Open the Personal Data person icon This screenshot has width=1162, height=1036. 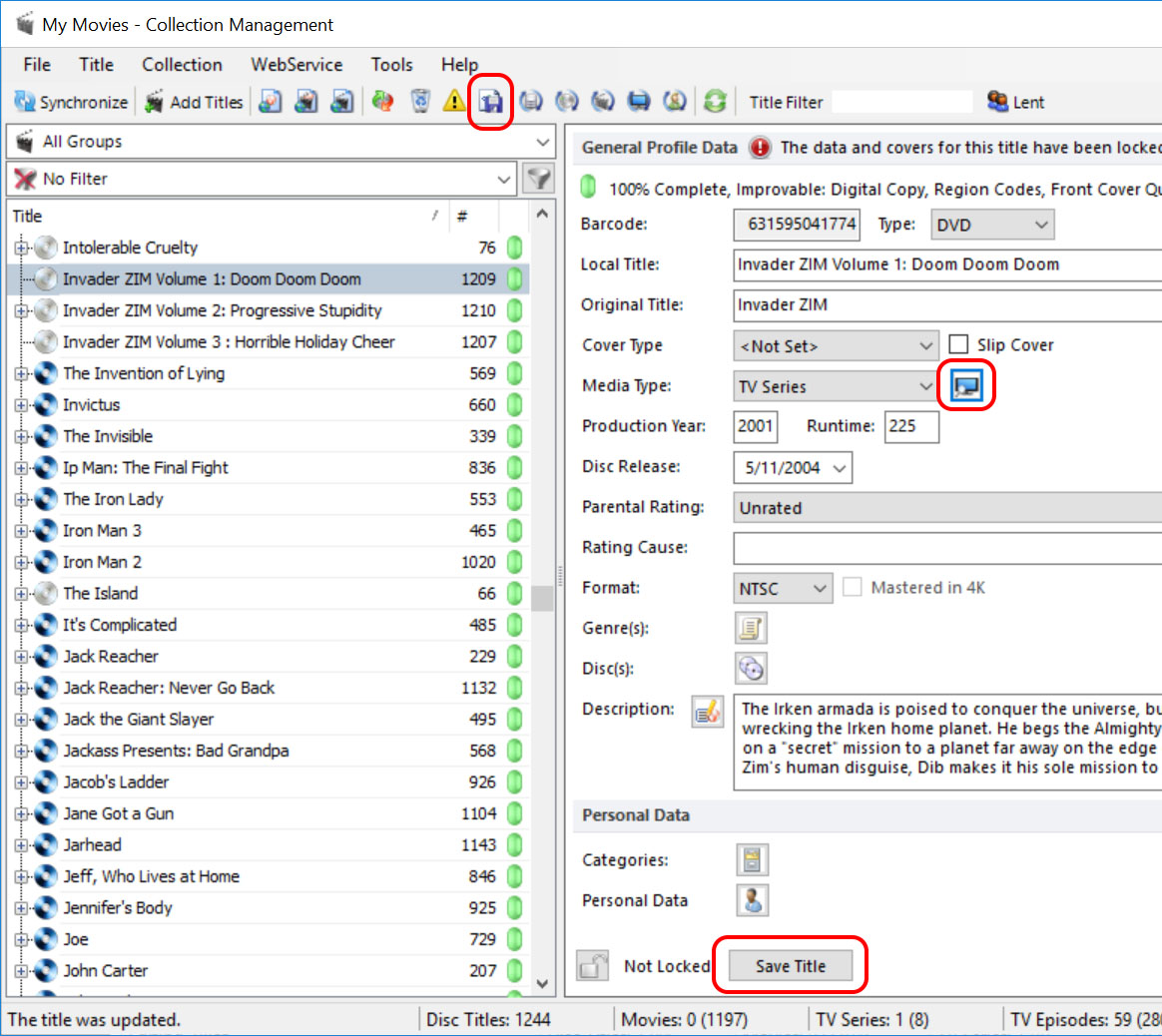point(752,900)
